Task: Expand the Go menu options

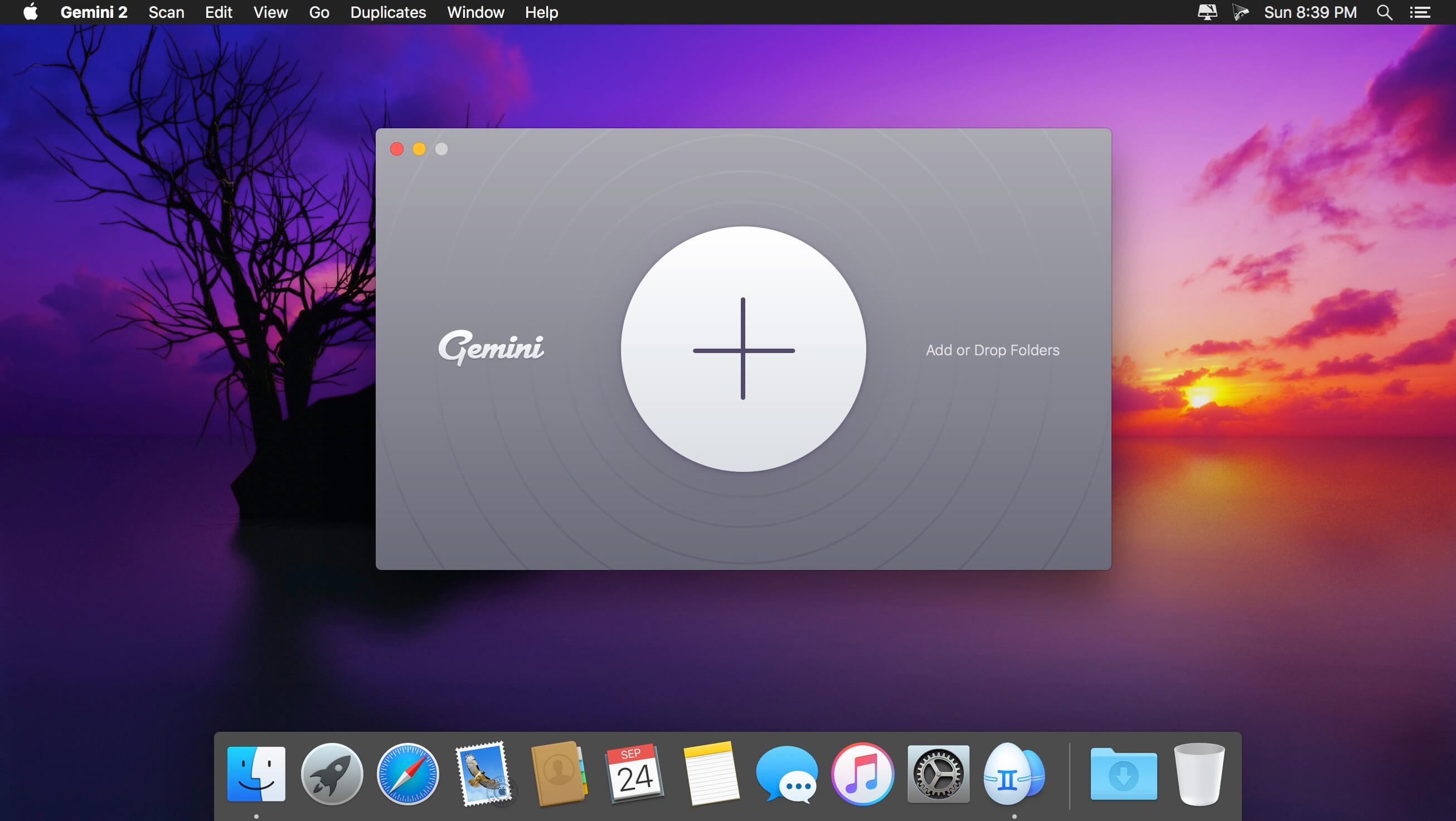Action: click(x=317, y=12)
